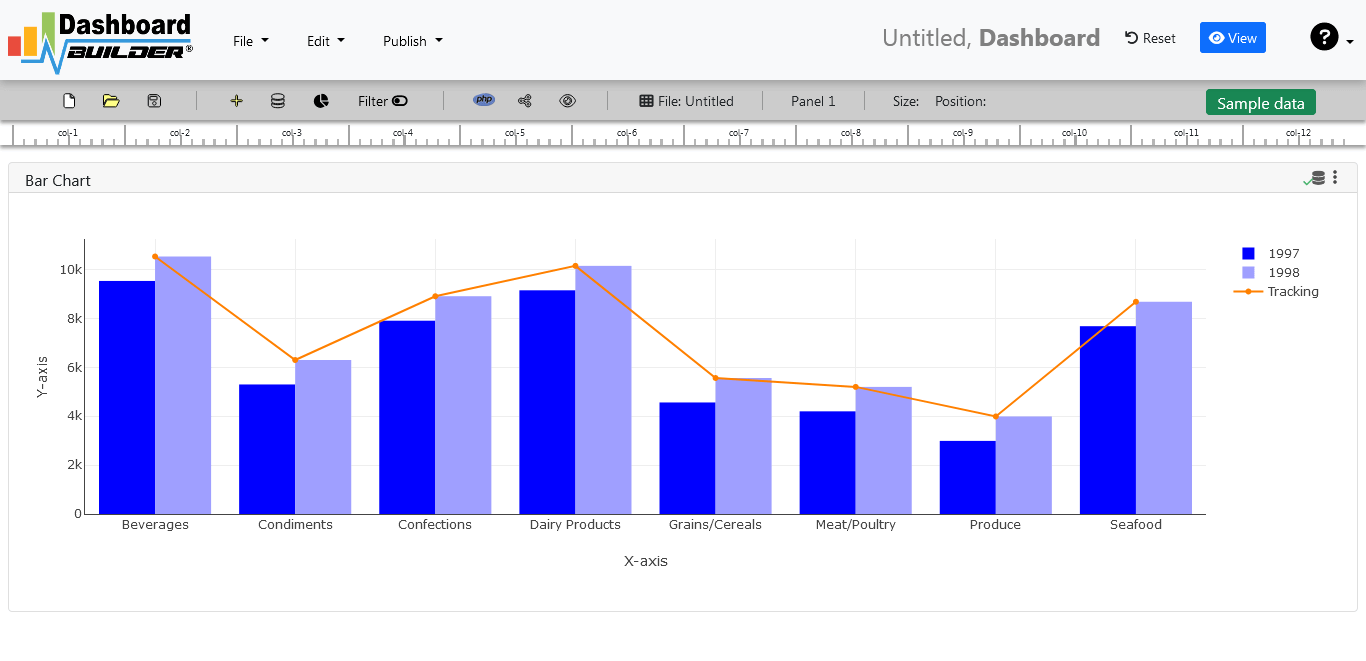This screenshot has width=1366, height=661.
Task: Add a new element with the plus icon
Action: point(236,100)
